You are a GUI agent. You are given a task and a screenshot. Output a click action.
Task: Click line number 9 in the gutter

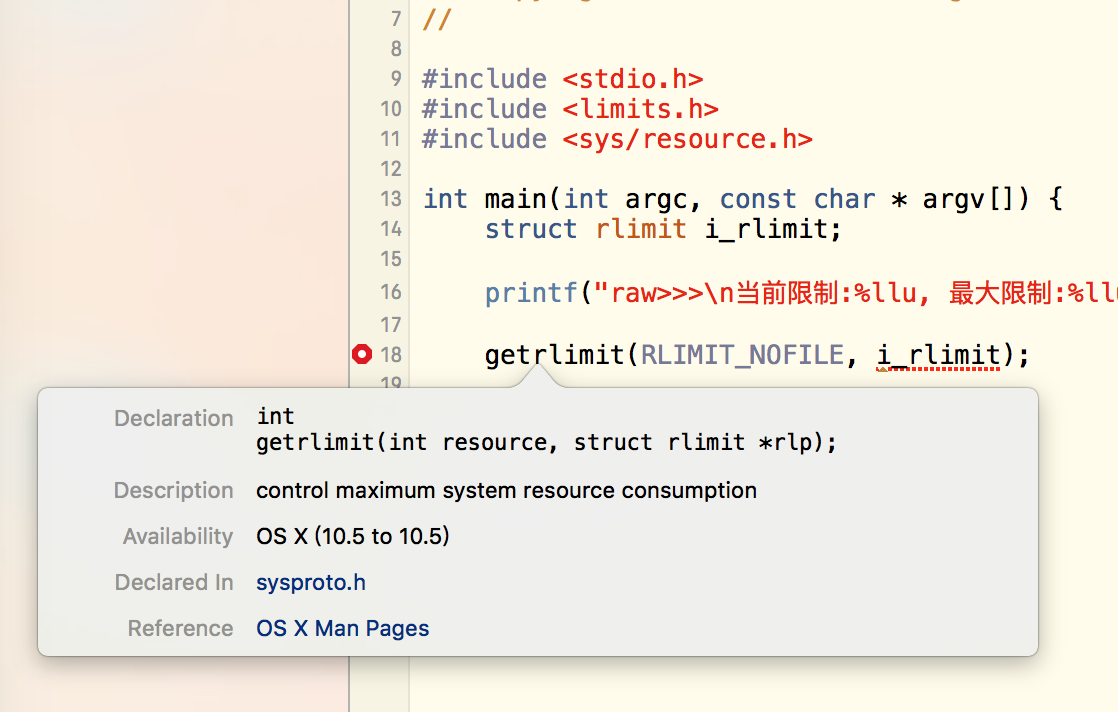pyautogui.click(x=396, y=78)
